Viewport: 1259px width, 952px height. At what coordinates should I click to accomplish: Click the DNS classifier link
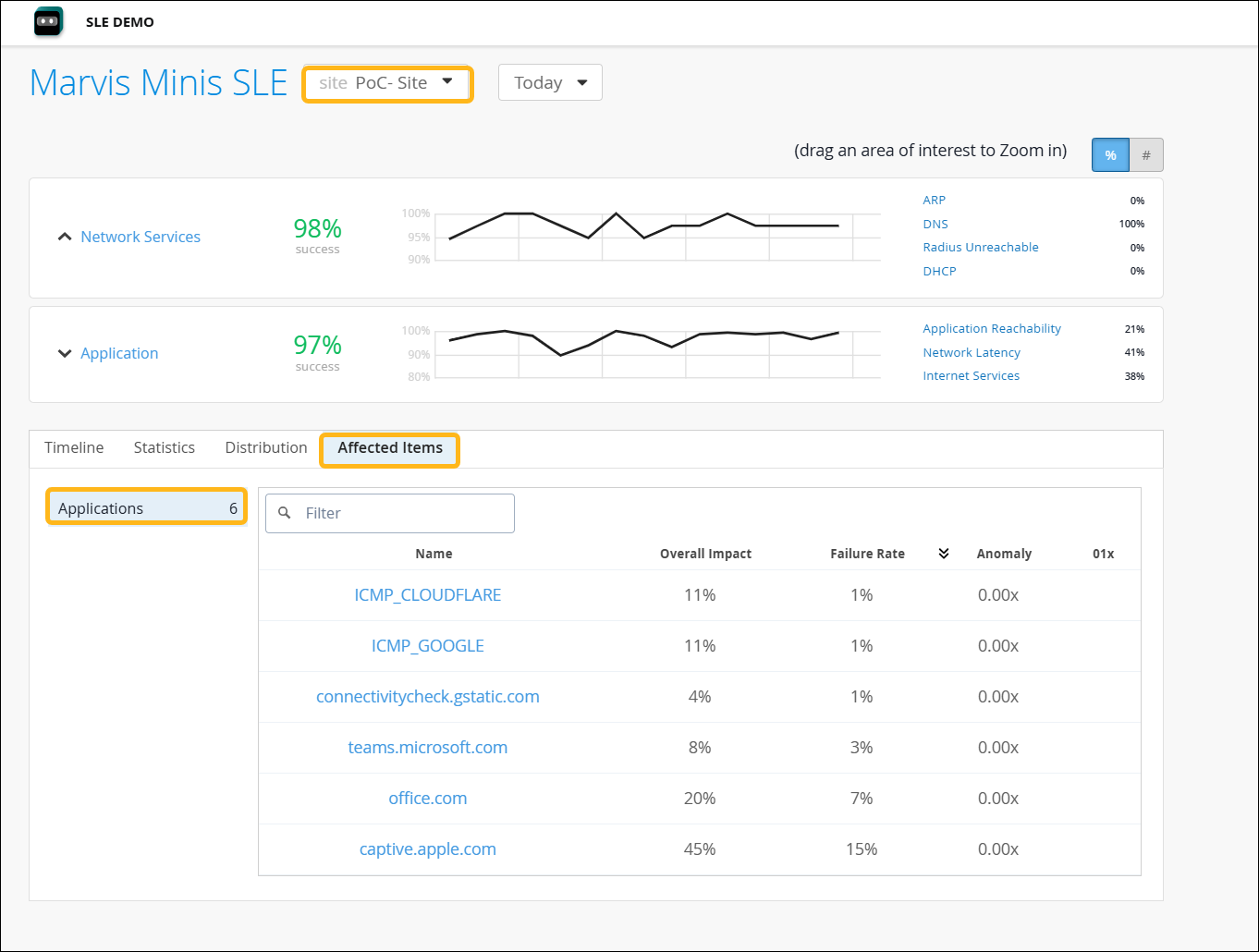935,224
